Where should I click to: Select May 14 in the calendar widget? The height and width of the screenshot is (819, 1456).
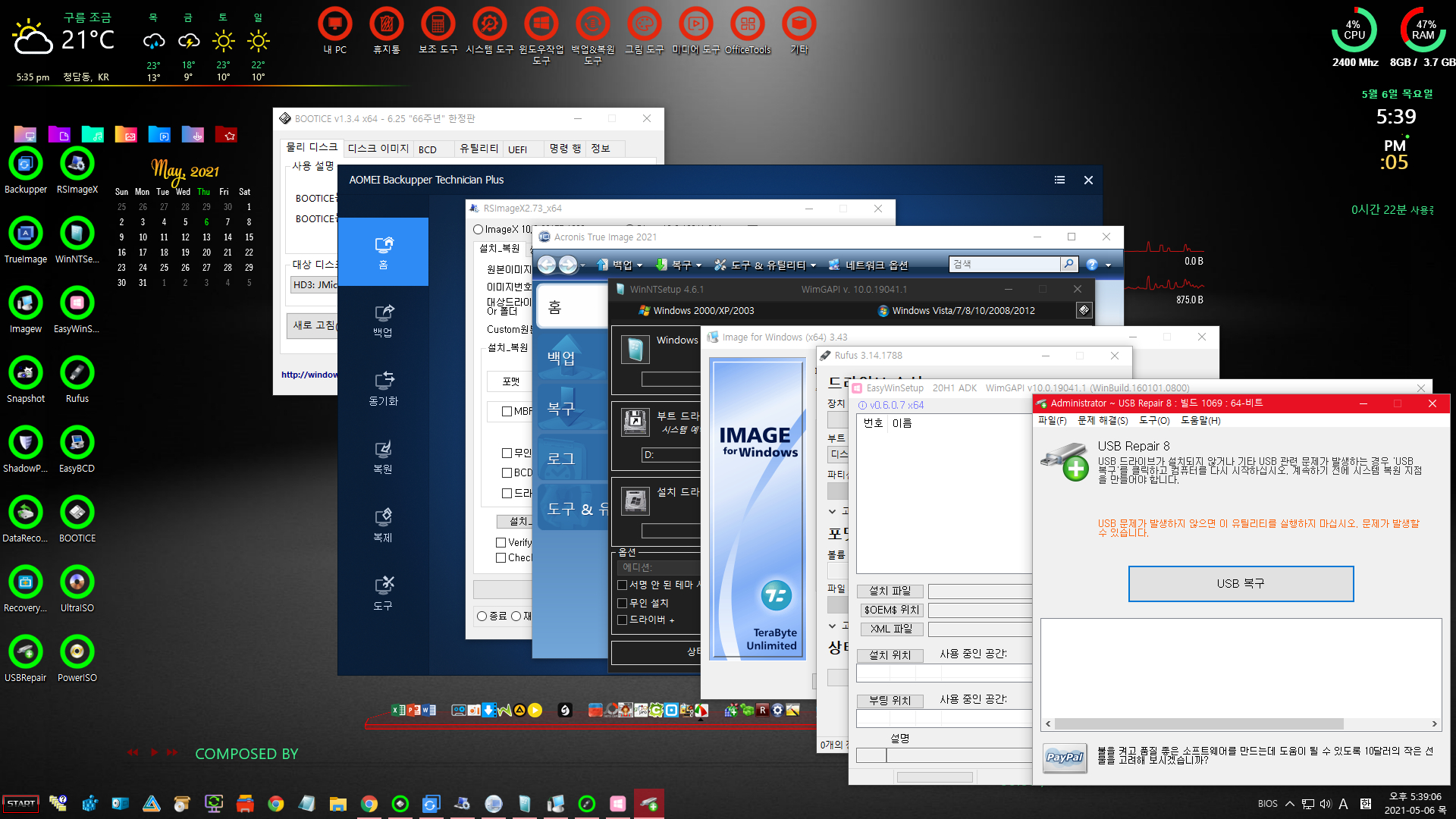227,237
